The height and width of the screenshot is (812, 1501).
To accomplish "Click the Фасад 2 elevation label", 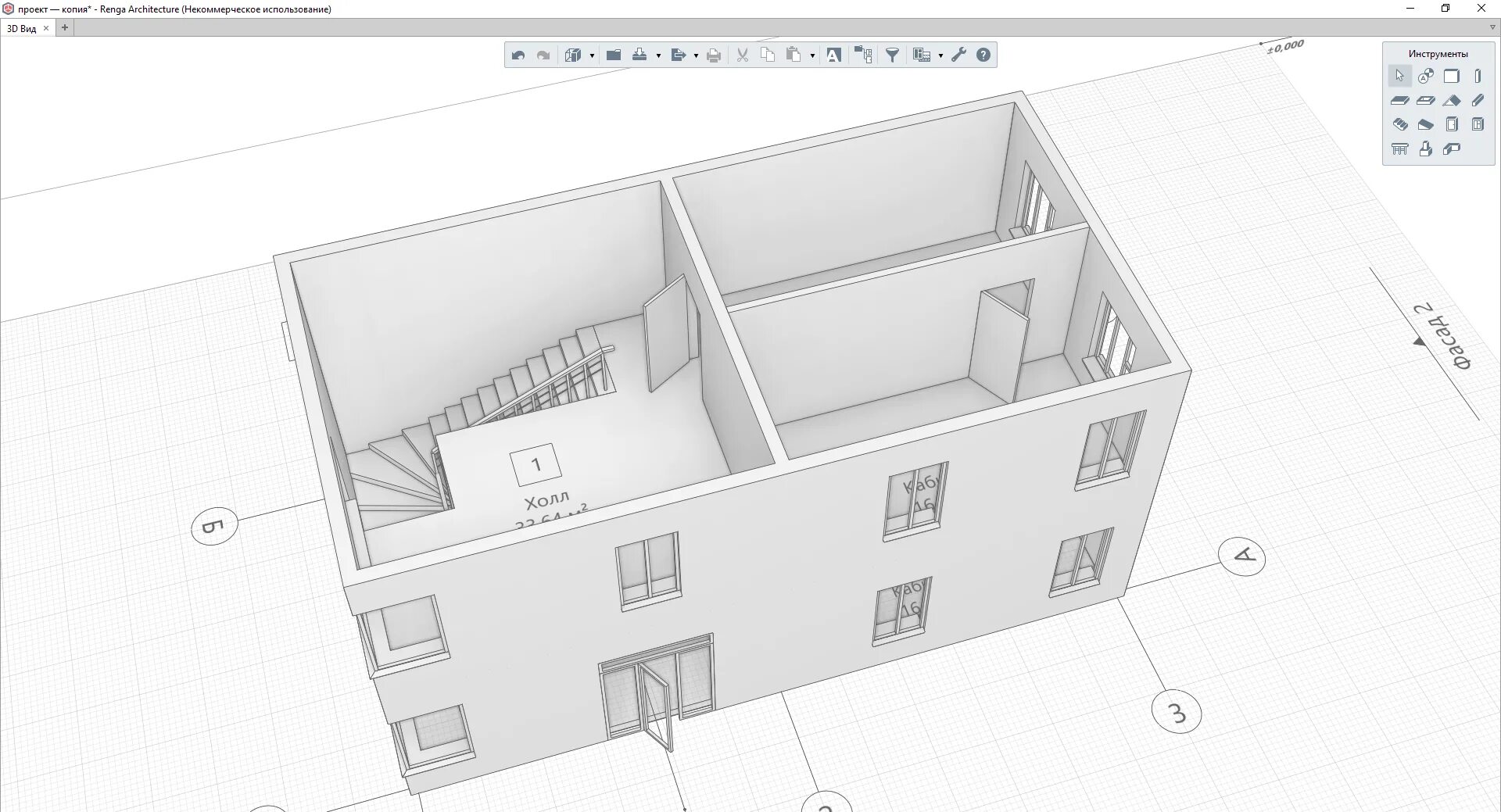I will click(1442, 335).
